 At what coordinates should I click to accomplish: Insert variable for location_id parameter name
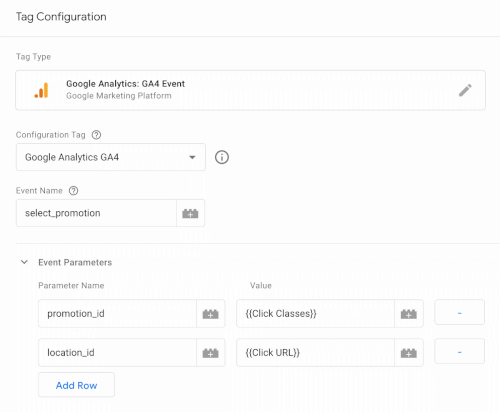(x=211, y=353)
